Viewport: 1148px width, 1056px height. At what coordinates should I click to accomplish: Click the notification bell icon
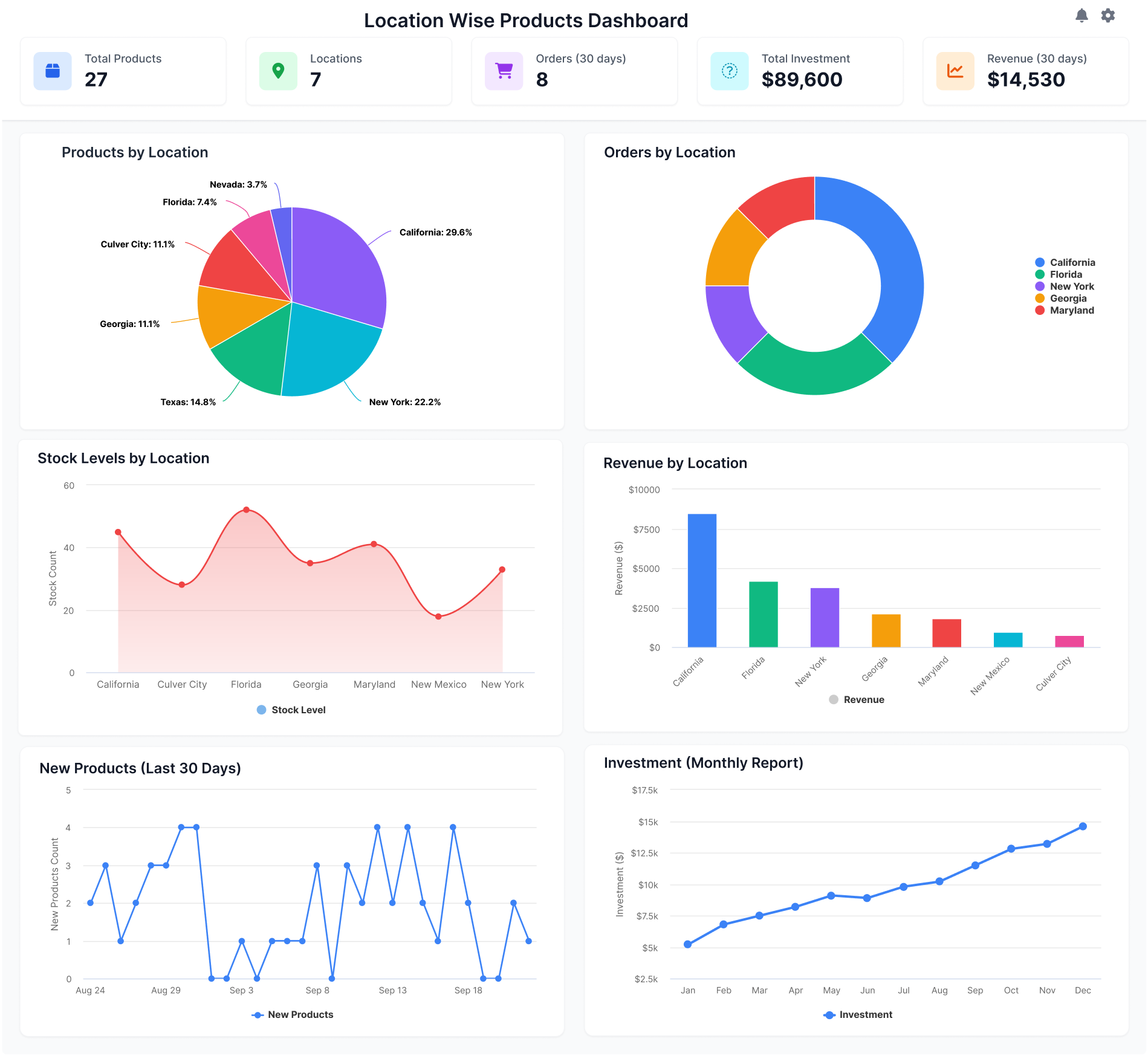(x=1082, y=15)
